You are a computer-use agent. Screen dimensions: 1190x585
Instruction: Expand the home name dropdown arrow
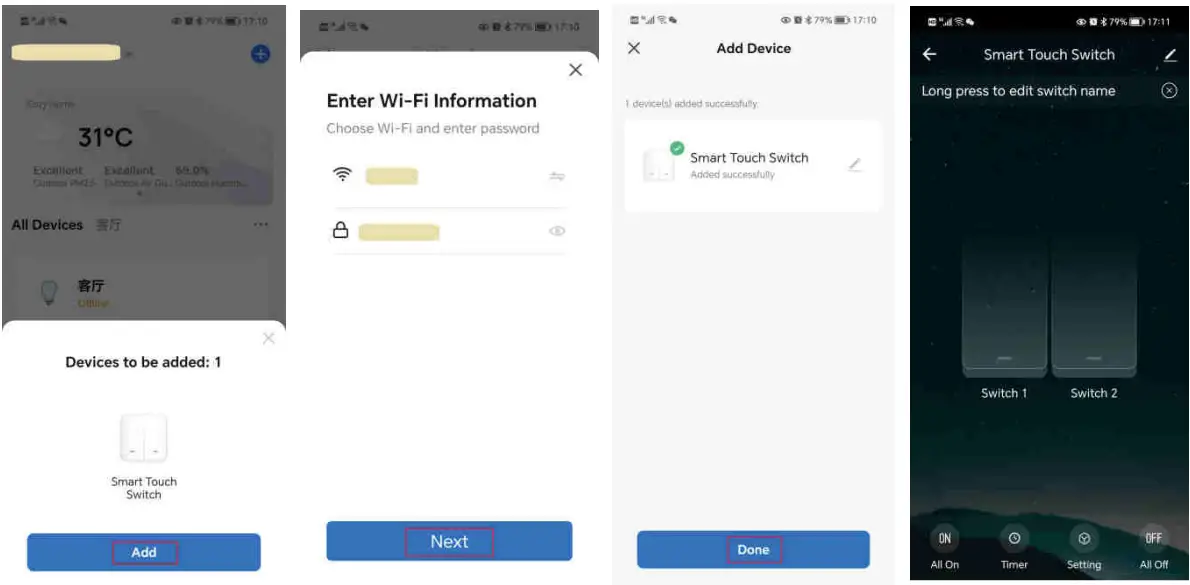click(x=129, y=54)
